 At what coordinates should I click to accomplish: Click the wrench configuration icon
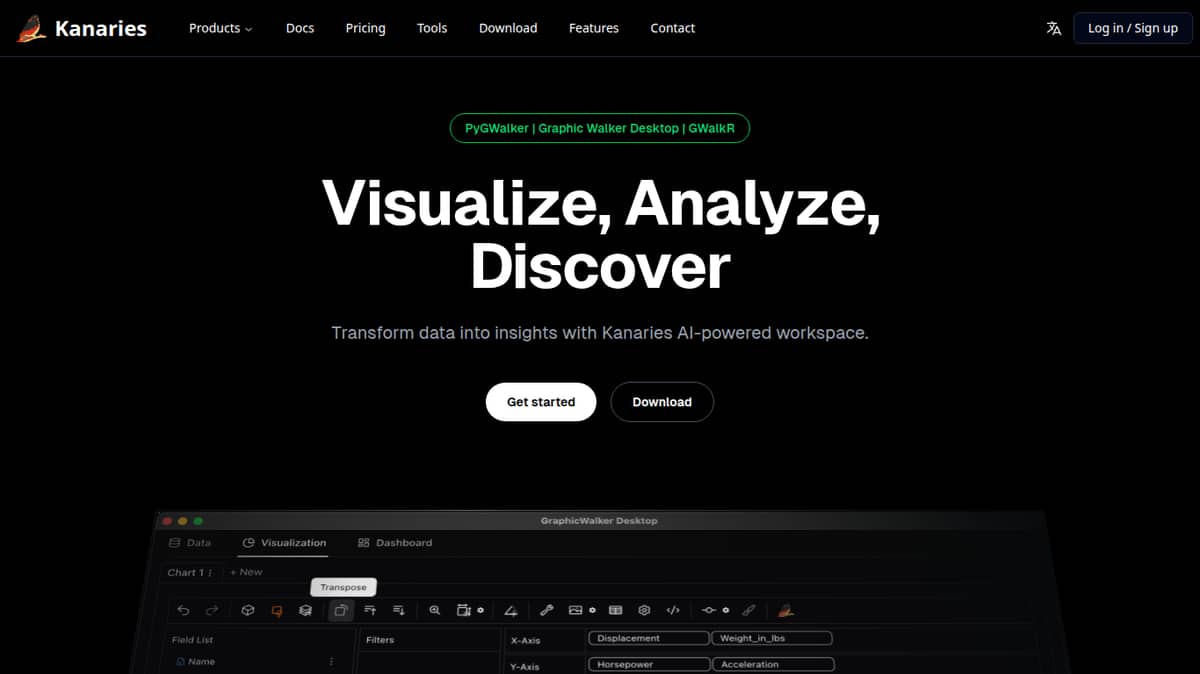coord(546,610)
